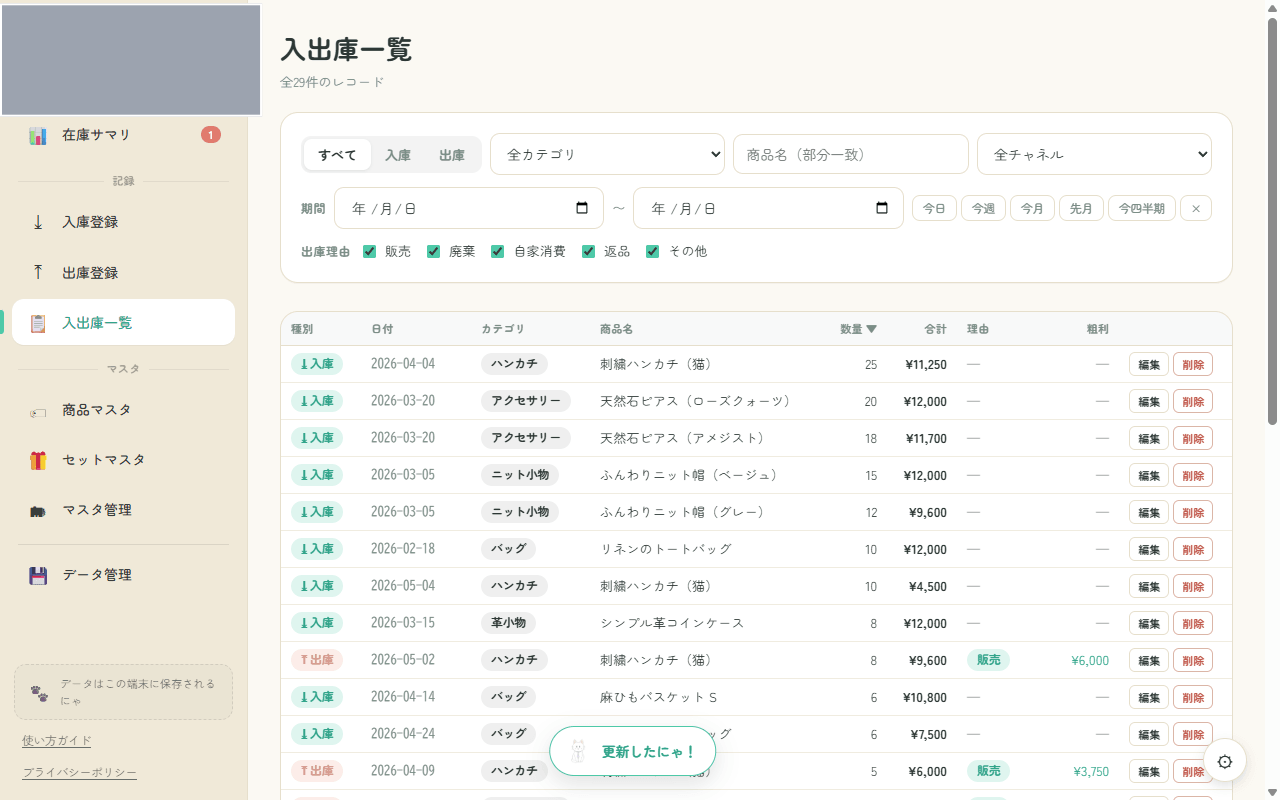Open 出庫登録 page
The width and height of the screenshot is (1280, 800).
tap(123, 272)
